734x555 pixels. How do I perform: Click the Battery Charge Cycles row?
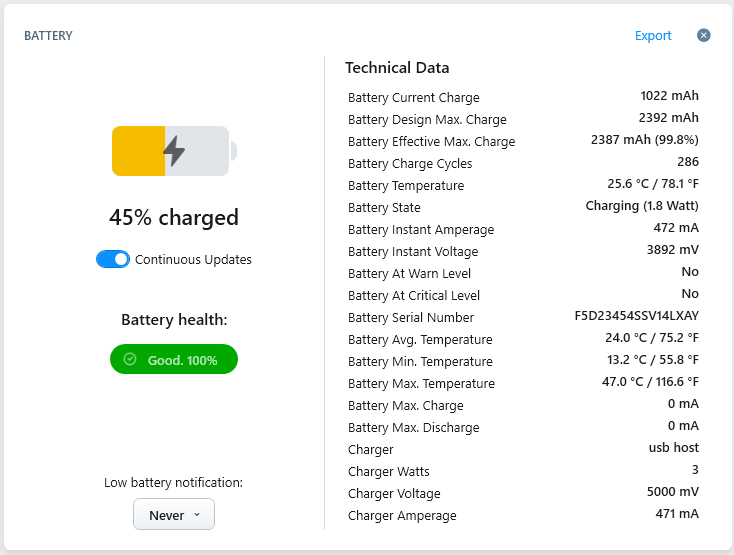(523, 163)
